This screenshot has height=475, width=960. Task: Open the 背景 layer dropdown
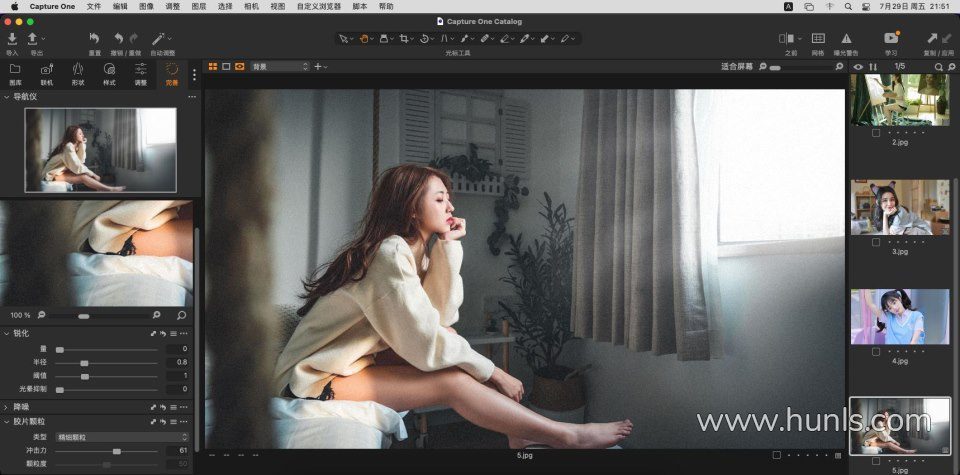point(279,66)
